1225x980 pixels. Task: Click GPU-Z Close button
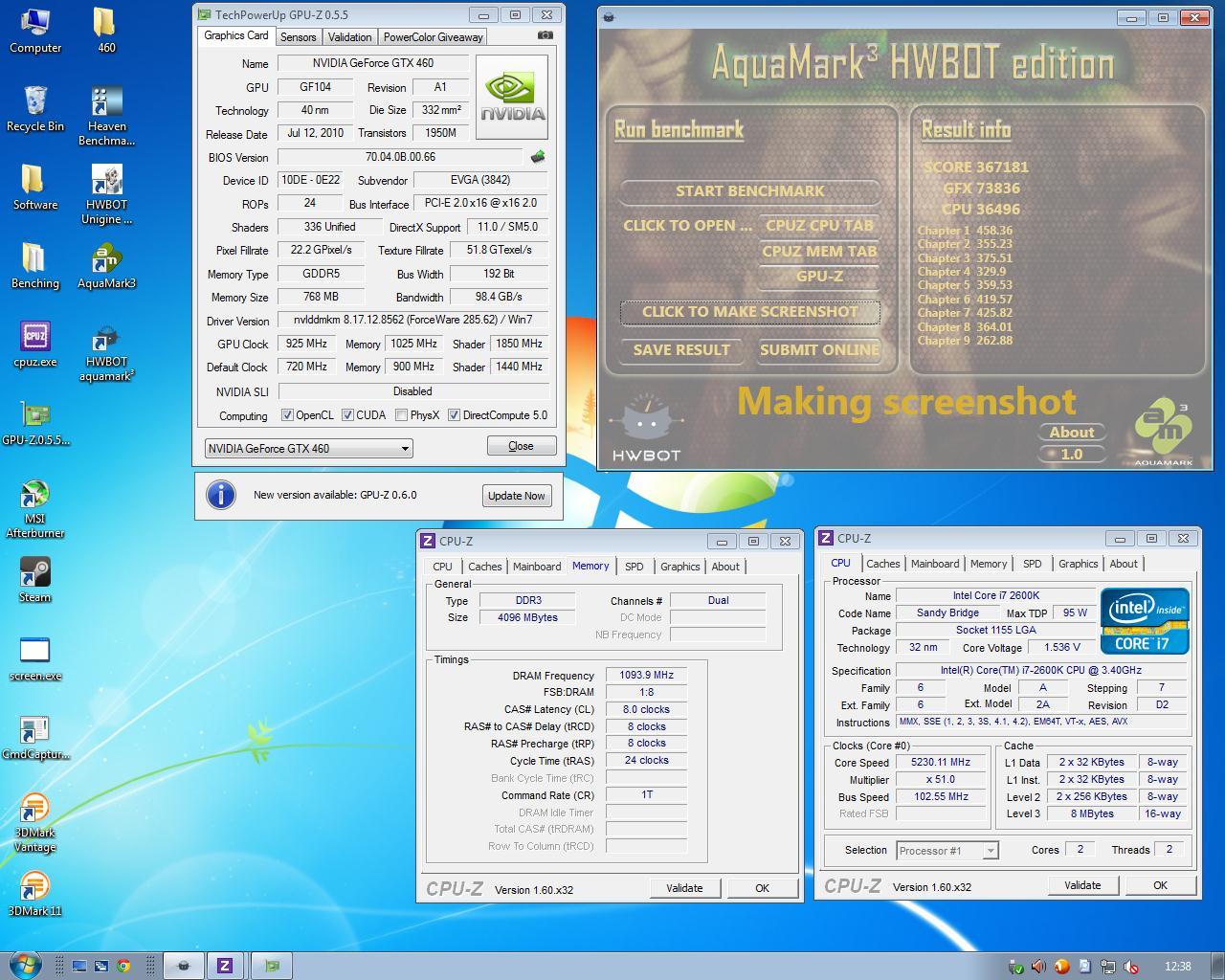(522, 446)
